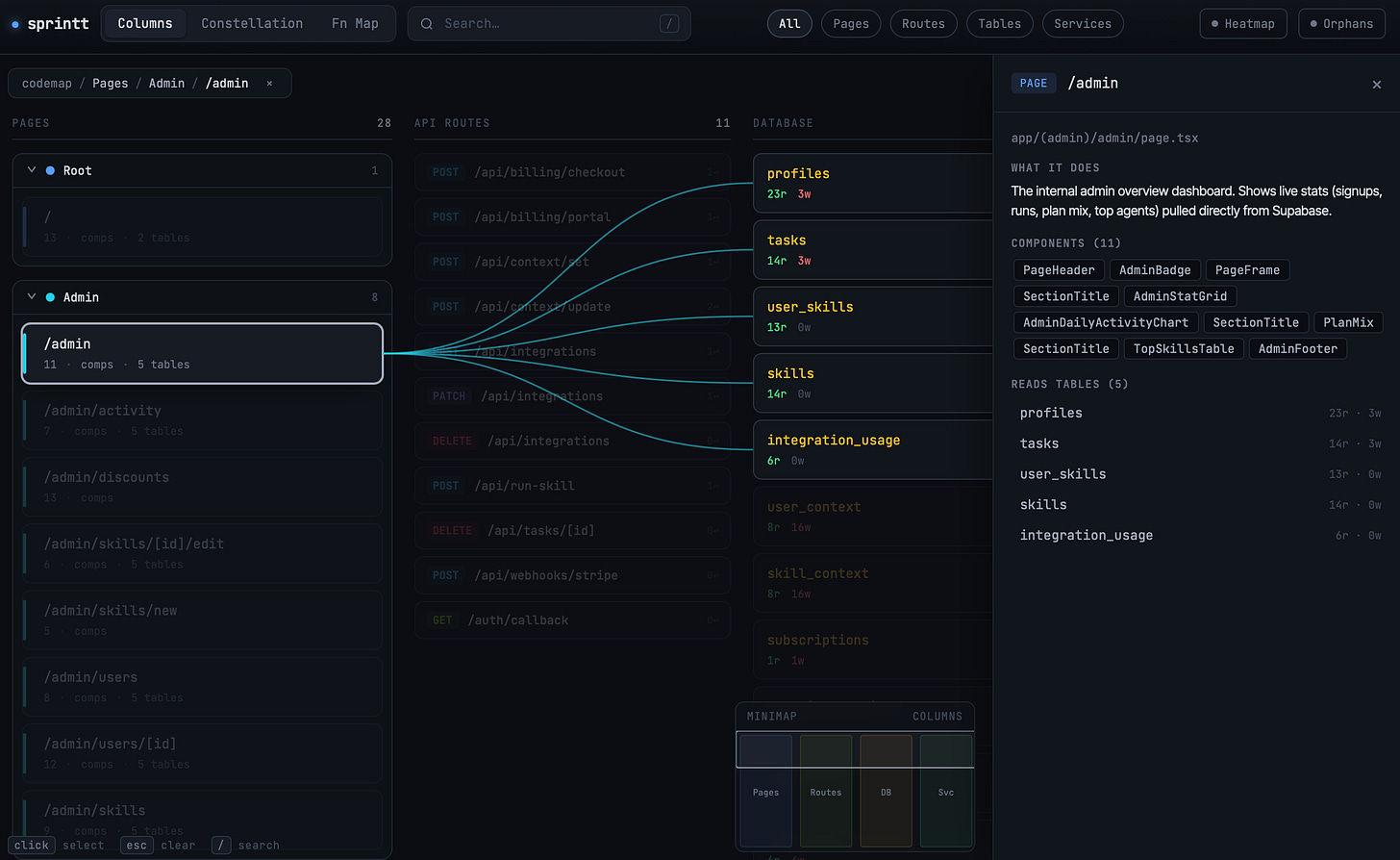Close the /admin page detail panel
Image resolution: width=1400 pixels, height=860 pixels.
tap(1377, 85)
